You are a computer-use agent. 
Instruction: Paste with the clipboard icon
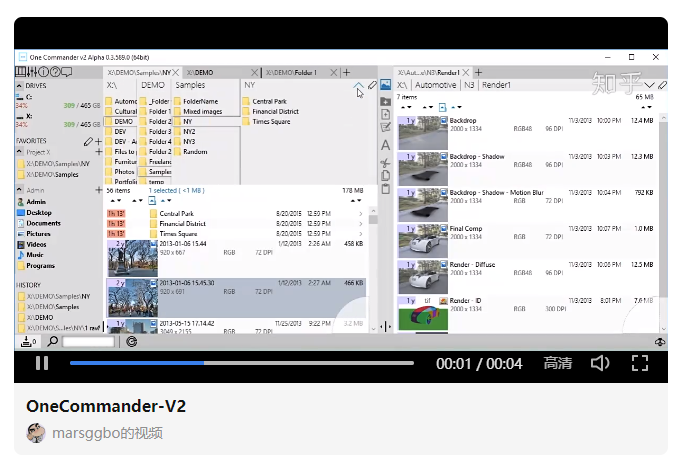click(385, 189)
